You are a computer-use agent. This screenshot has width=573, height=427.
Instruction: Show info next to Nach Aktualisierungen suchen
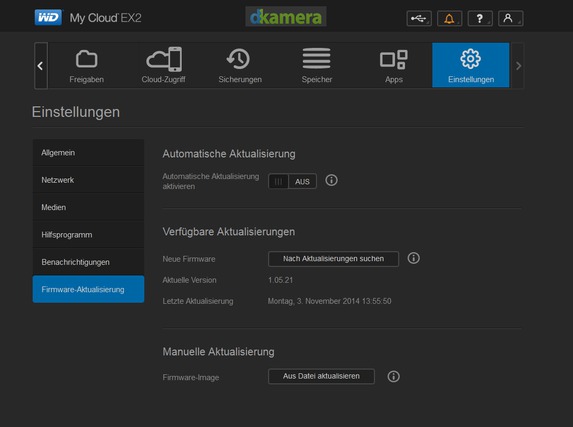point(414,258)
